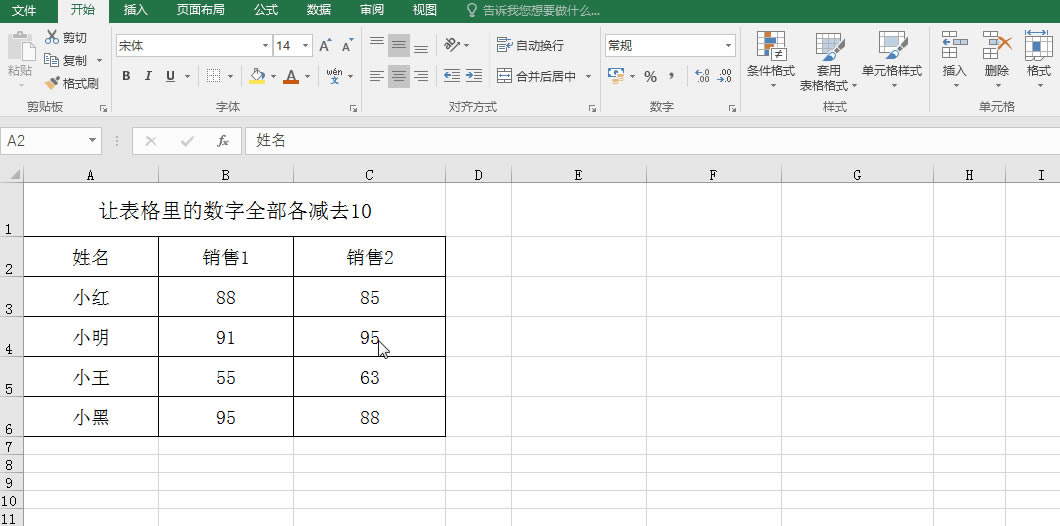Toggle Underline formatting
This screenshot has width=1060, height=526.
pos(170,76)
